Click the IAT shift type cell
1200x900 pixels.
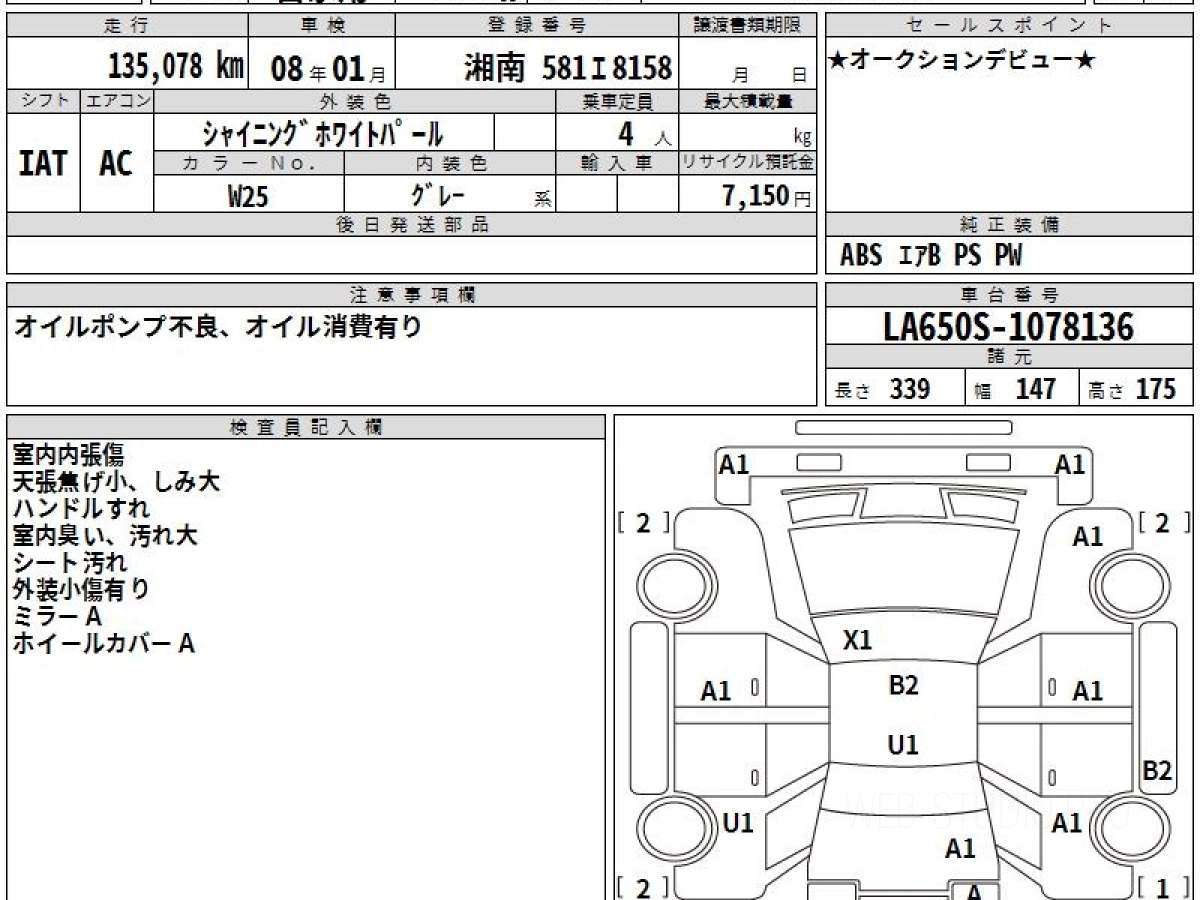[43, 163]
